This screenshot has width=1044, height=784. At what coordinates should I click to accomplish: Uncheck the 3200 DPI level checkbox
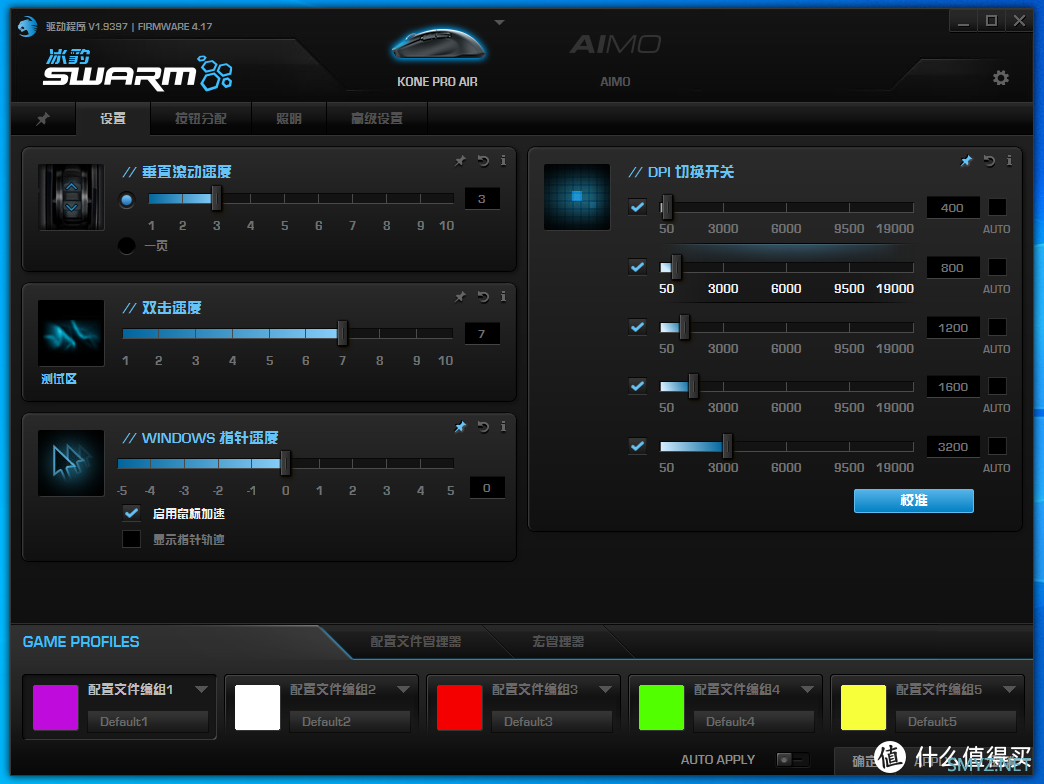(x=637, y=446)
